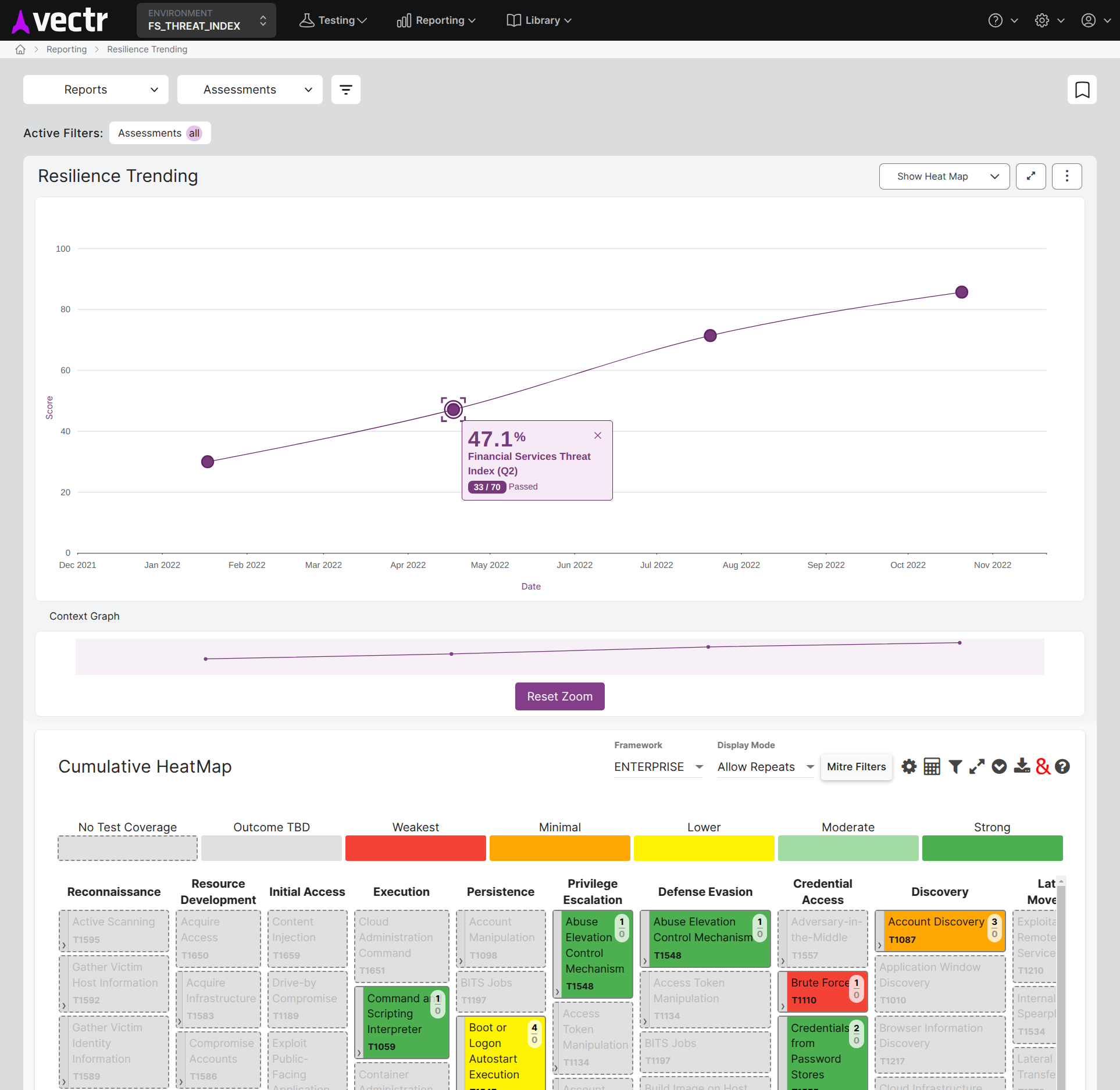Image resolution: width=1120 pixels, height=1090 pixels.
Task: Close the 47.1% tooltip popup
Action: (597, 435)
